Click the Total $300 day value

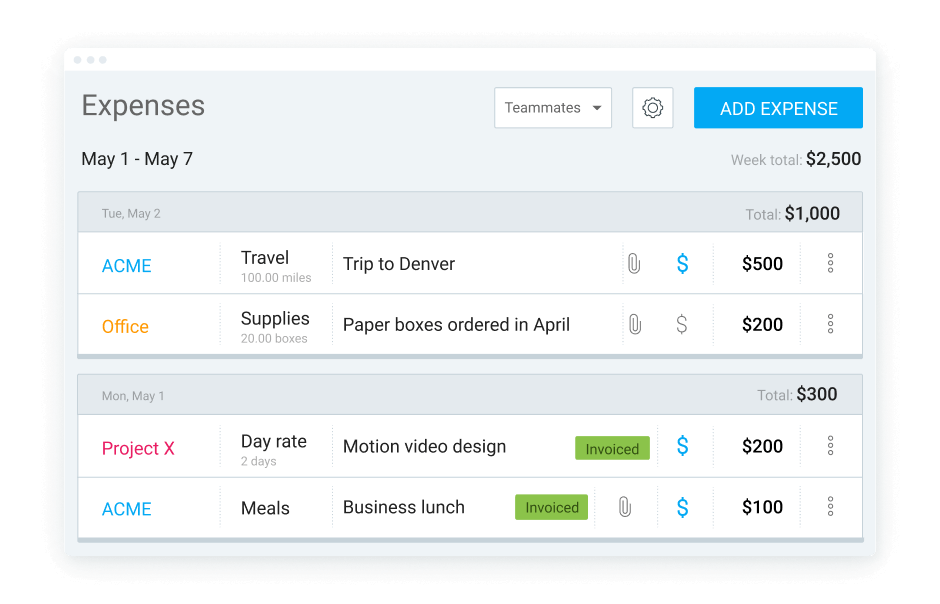click(x=817, y=394)
